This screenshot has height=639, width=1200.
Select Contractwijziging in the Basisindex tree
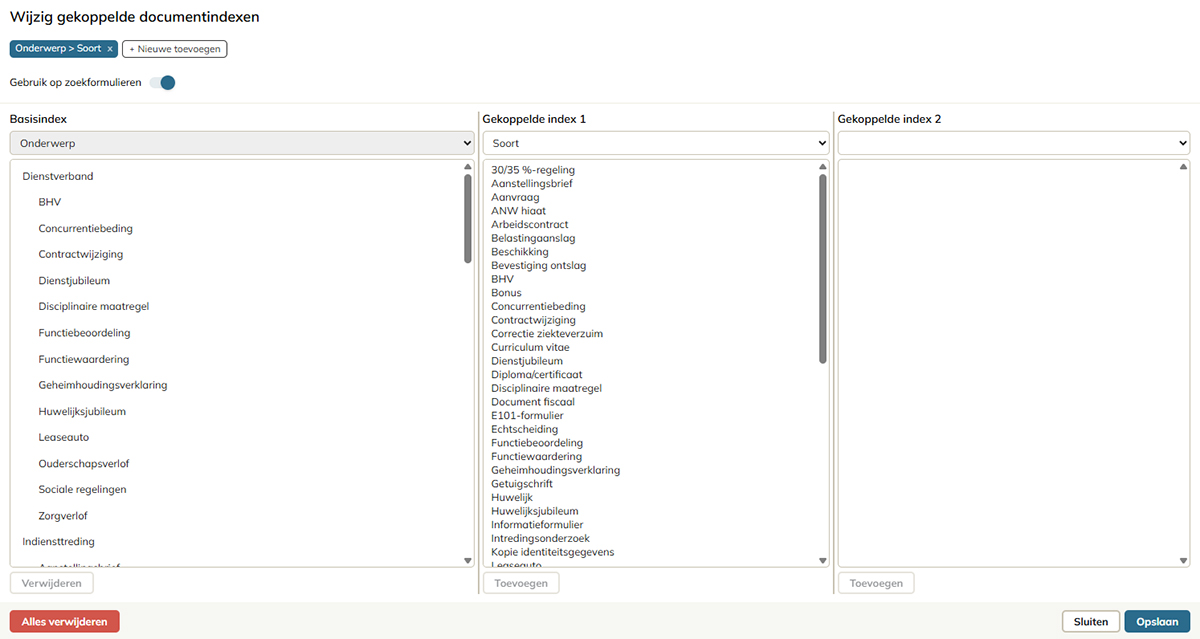81,254
